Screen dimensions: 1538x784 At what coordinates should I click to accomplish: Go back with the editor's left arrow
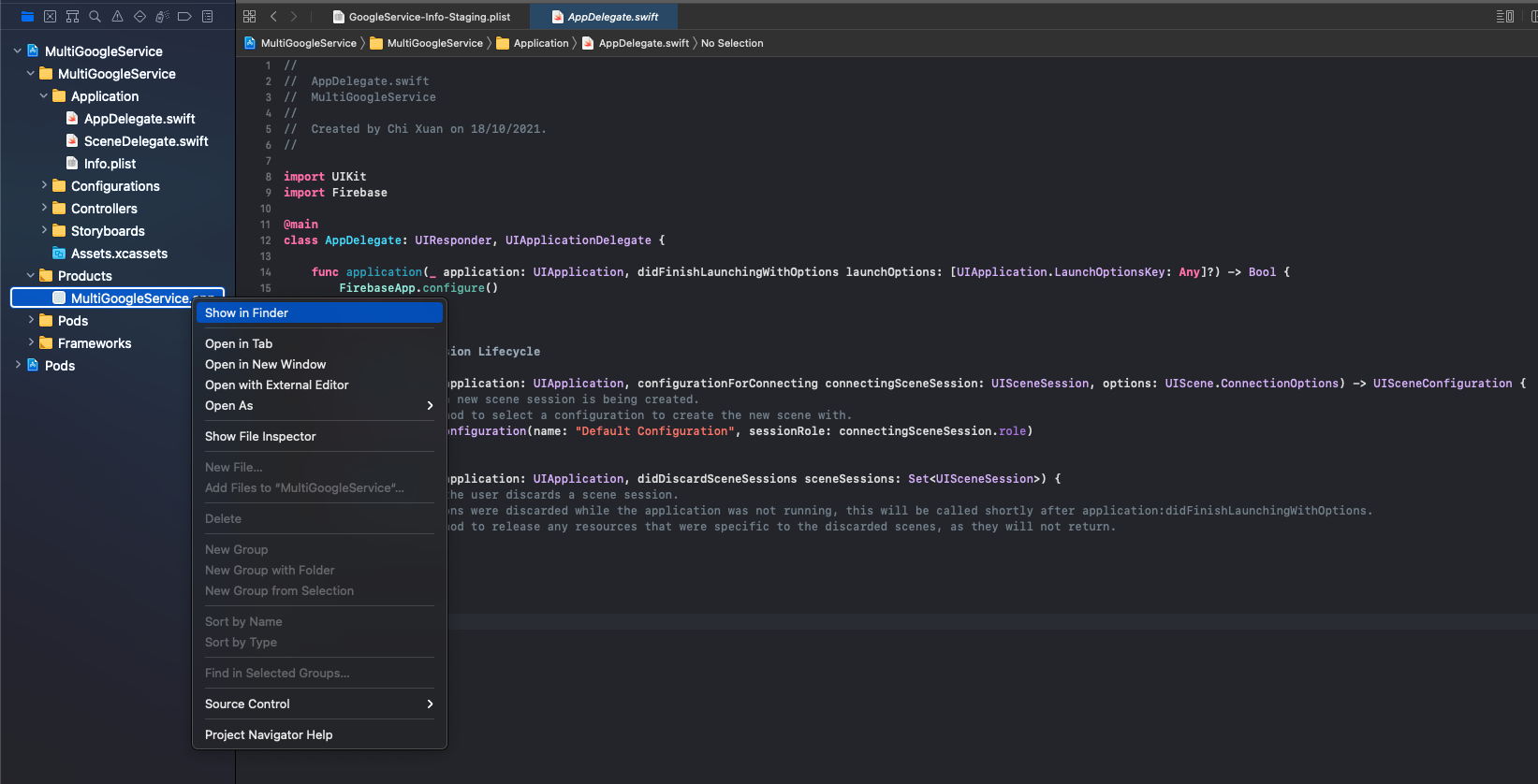point(273,16)
